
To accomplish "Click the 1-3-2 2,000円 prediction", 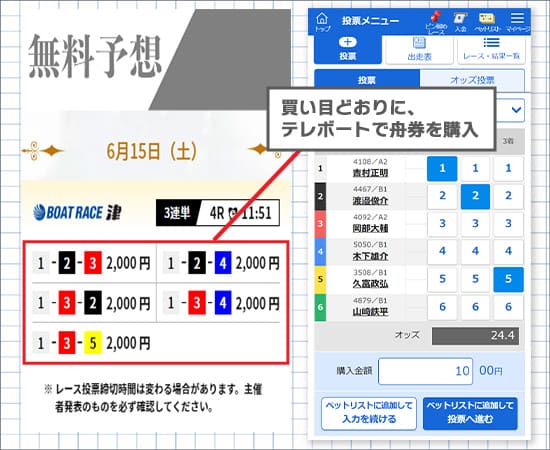I will [91, 303].
